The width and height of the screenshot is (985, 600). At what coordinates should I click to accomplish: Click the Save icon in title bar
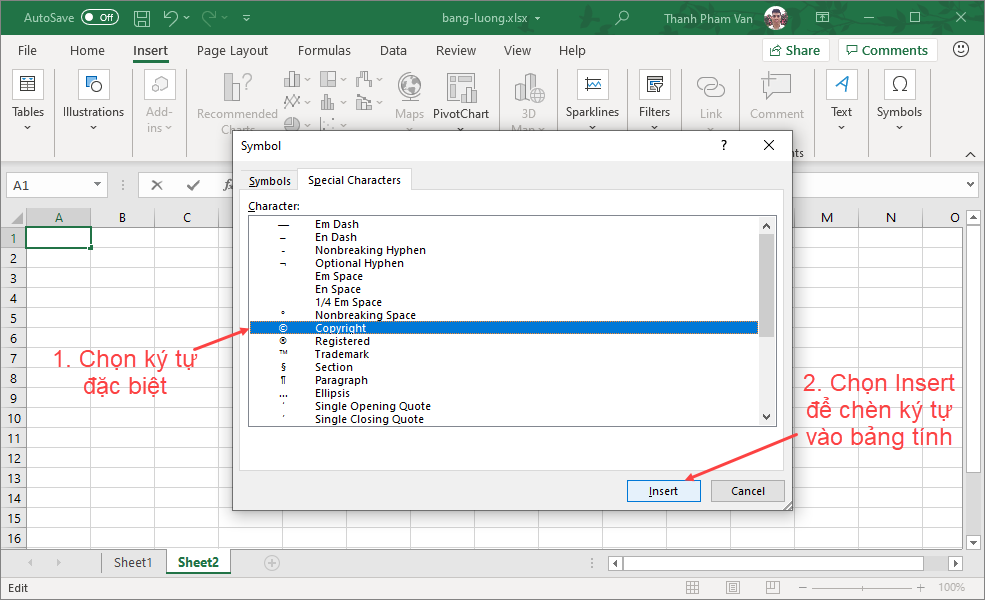coord(142,18)
